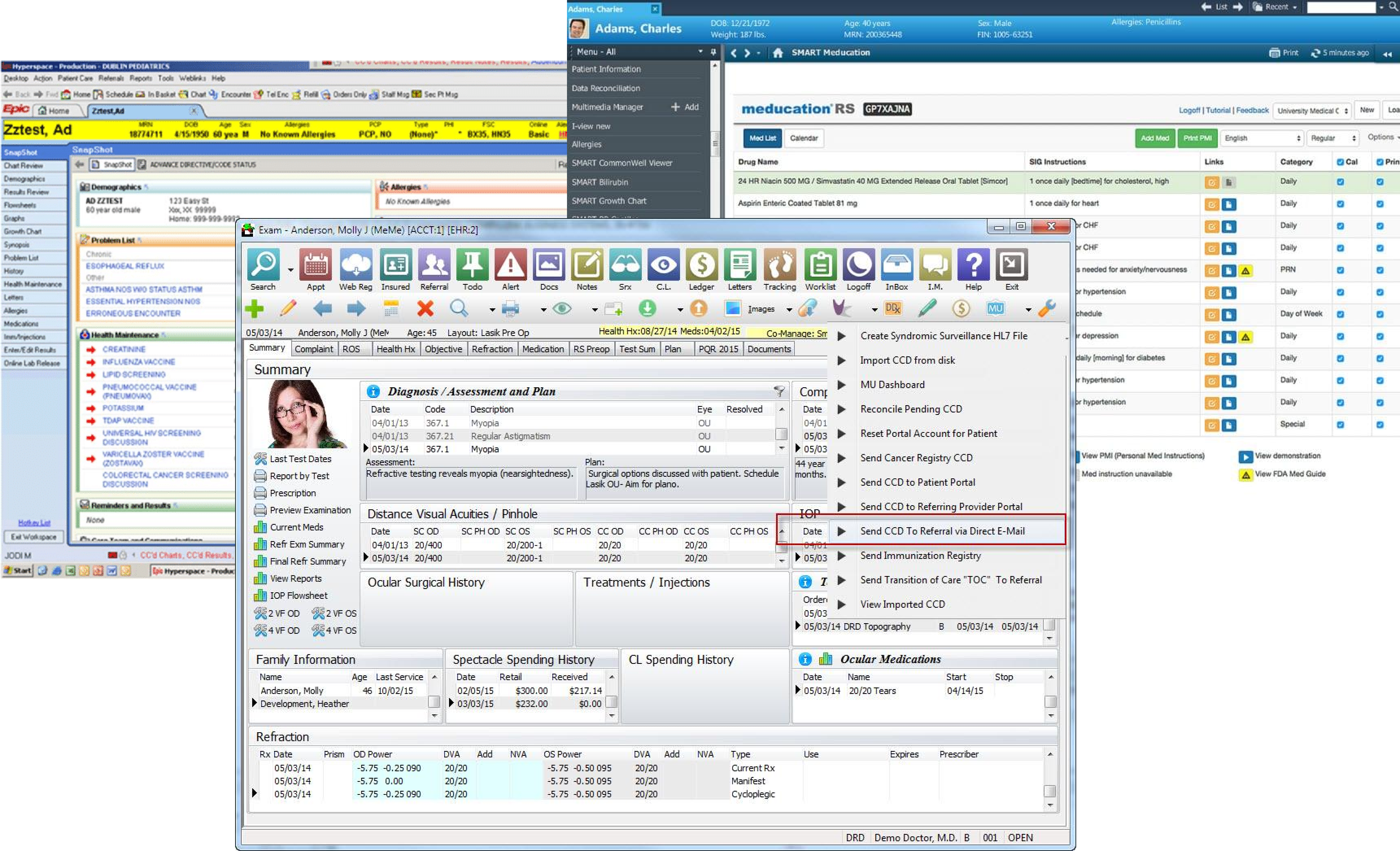Click the Add Med button
Viewport: 1400px width, 851px height.
coord(1155,138)
